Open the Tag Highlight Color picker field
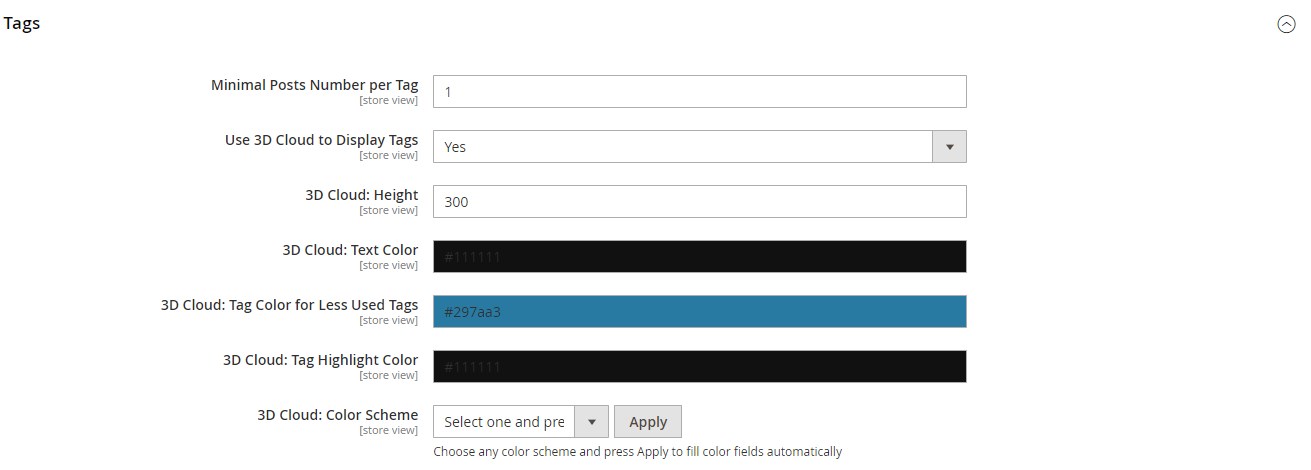This screenshot has width=1311, height=470. point(699,366)
